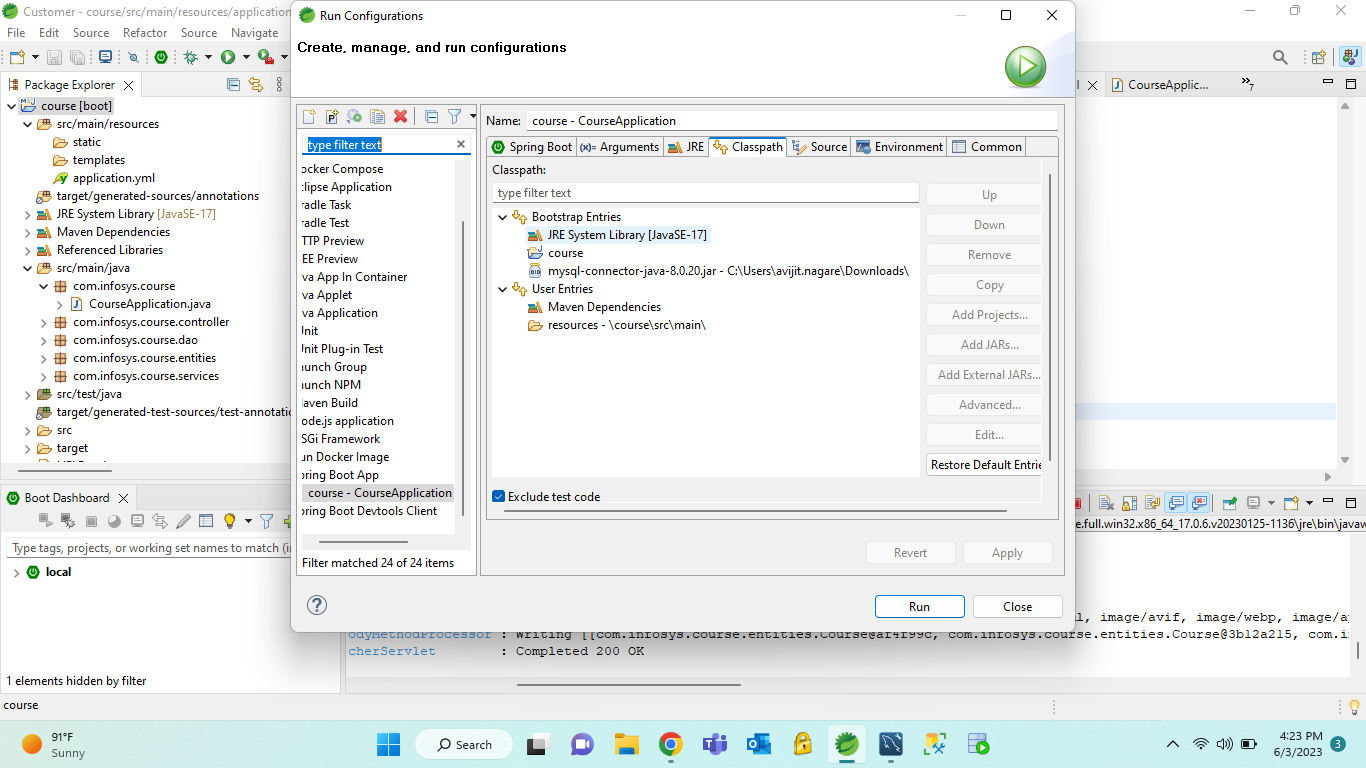The width and height of the screenshot is (1366, 768).
Task: Open the Environment tab
Action: click(x=899, y=147)
